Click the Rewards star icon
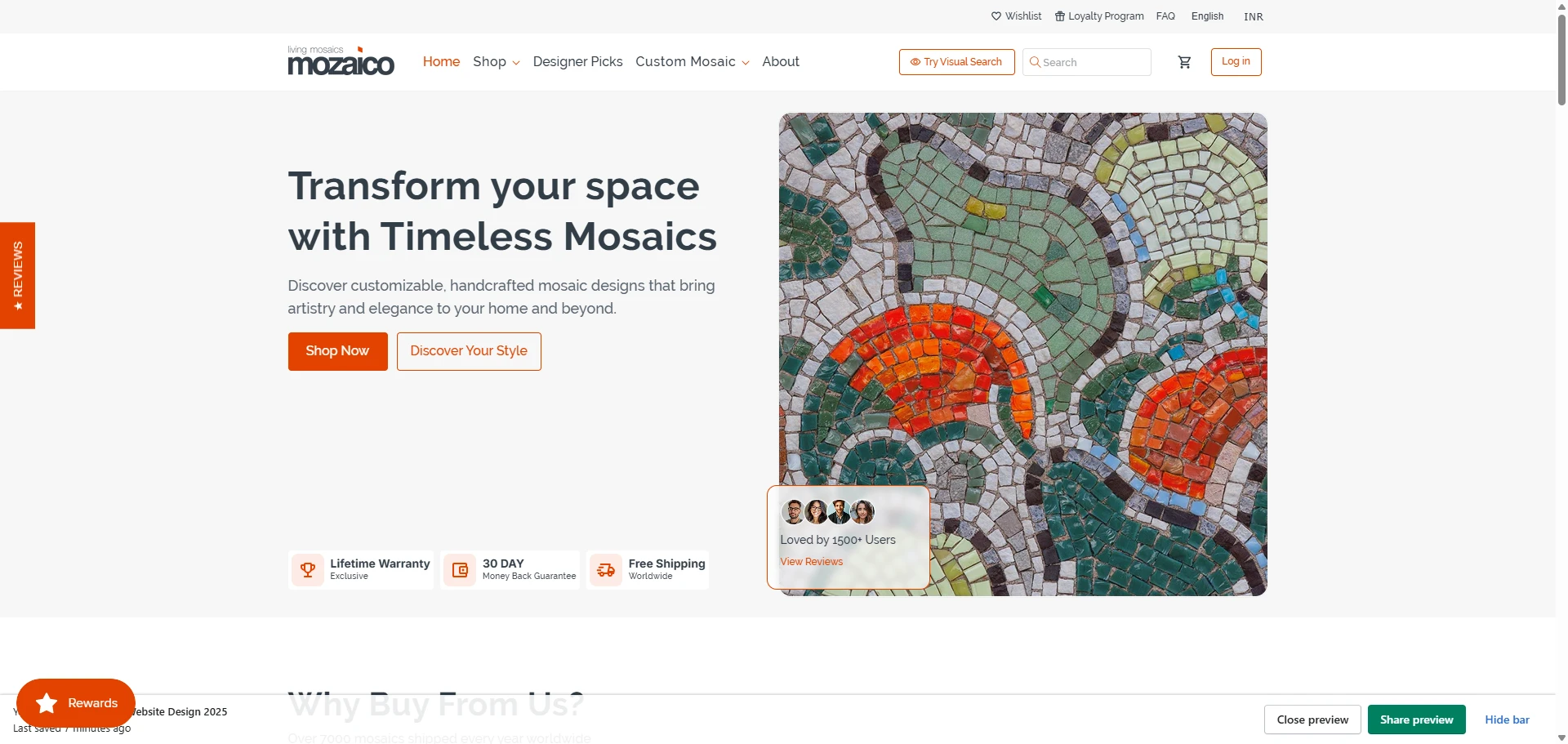 (x=45, y=702)
